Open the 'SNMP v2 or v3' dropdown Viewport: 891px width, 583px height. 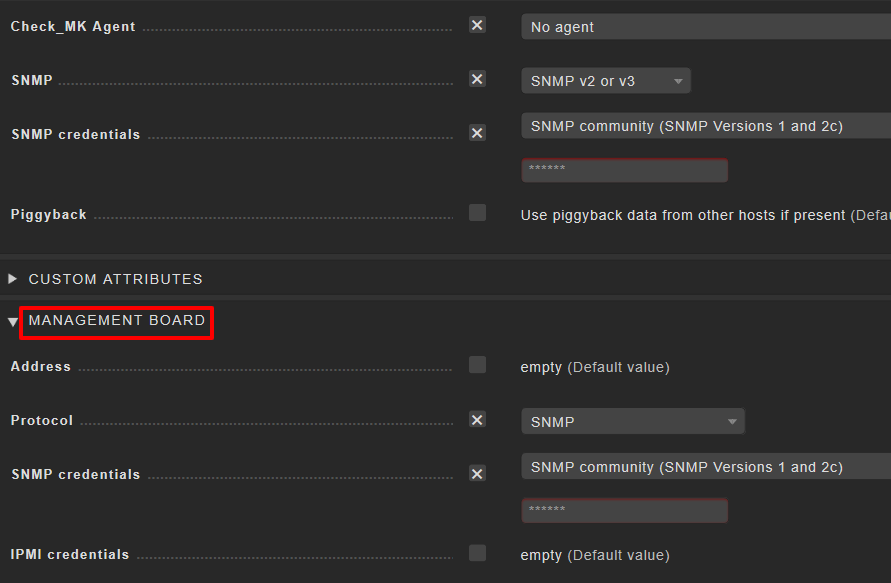coord(605,81)
